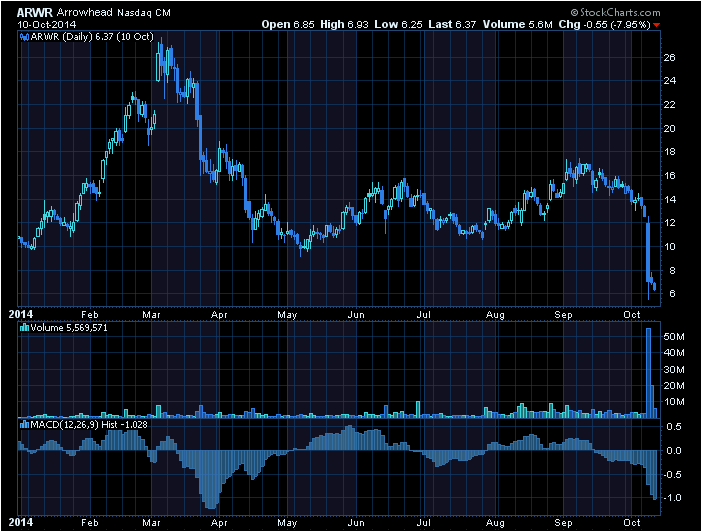Click 'Oct' label under price chart

click(x=632, y=315)
